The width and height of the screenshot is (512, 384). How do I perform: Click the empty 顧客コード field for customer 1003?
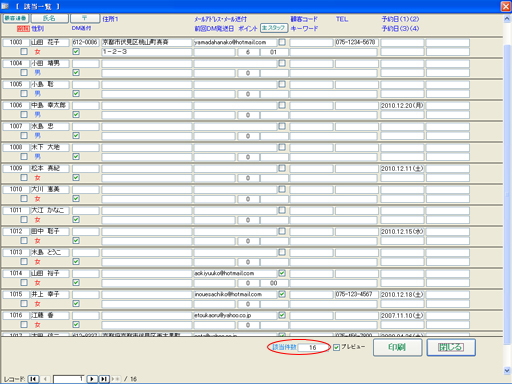tap(311, 42)
